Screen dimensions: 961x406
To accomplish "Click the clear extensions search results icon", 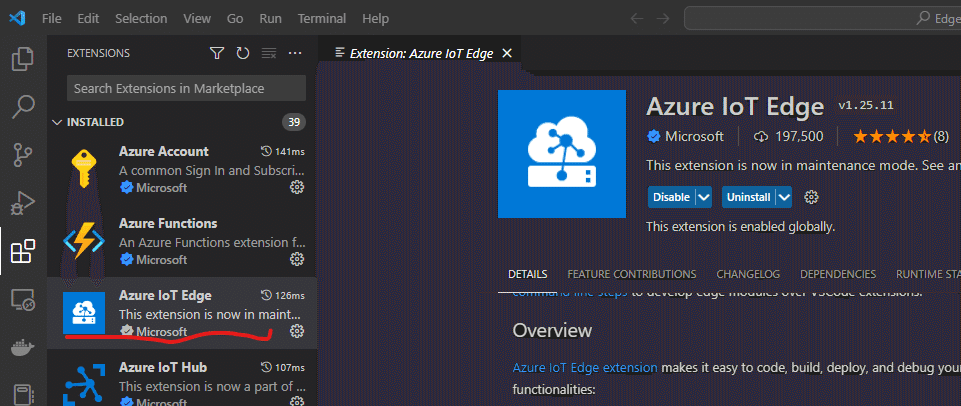I will pyautogui.click(x=268, y=53).
